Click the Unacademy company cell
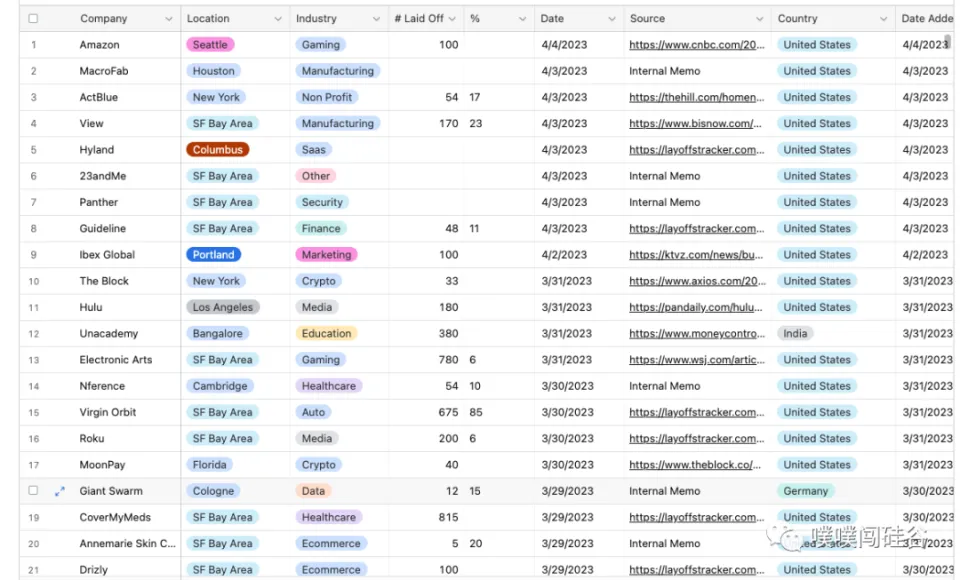This screenshot has width=960, height=580. [109, 334]
